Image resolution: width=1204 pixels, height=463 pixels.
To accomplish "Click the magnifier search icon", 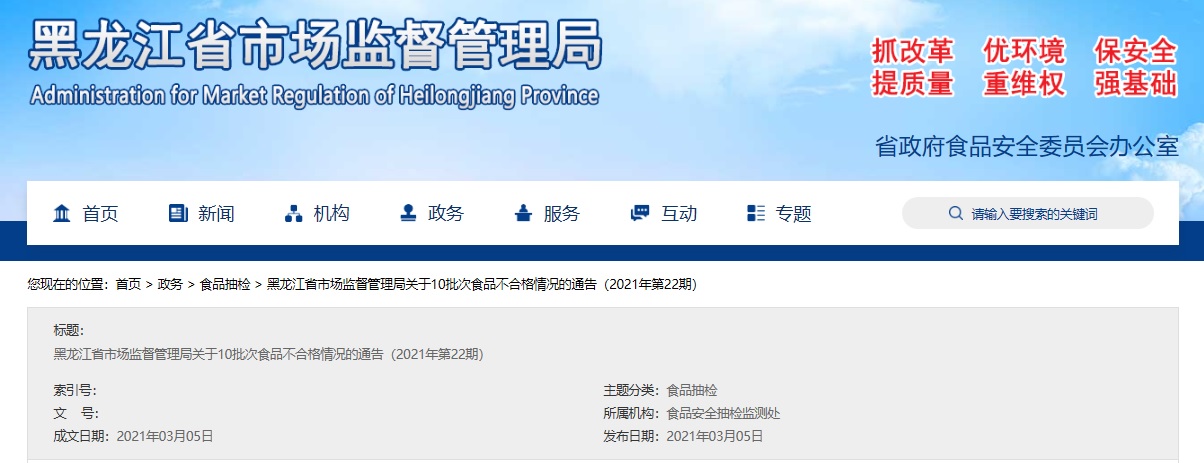I will tap(955, 213).
